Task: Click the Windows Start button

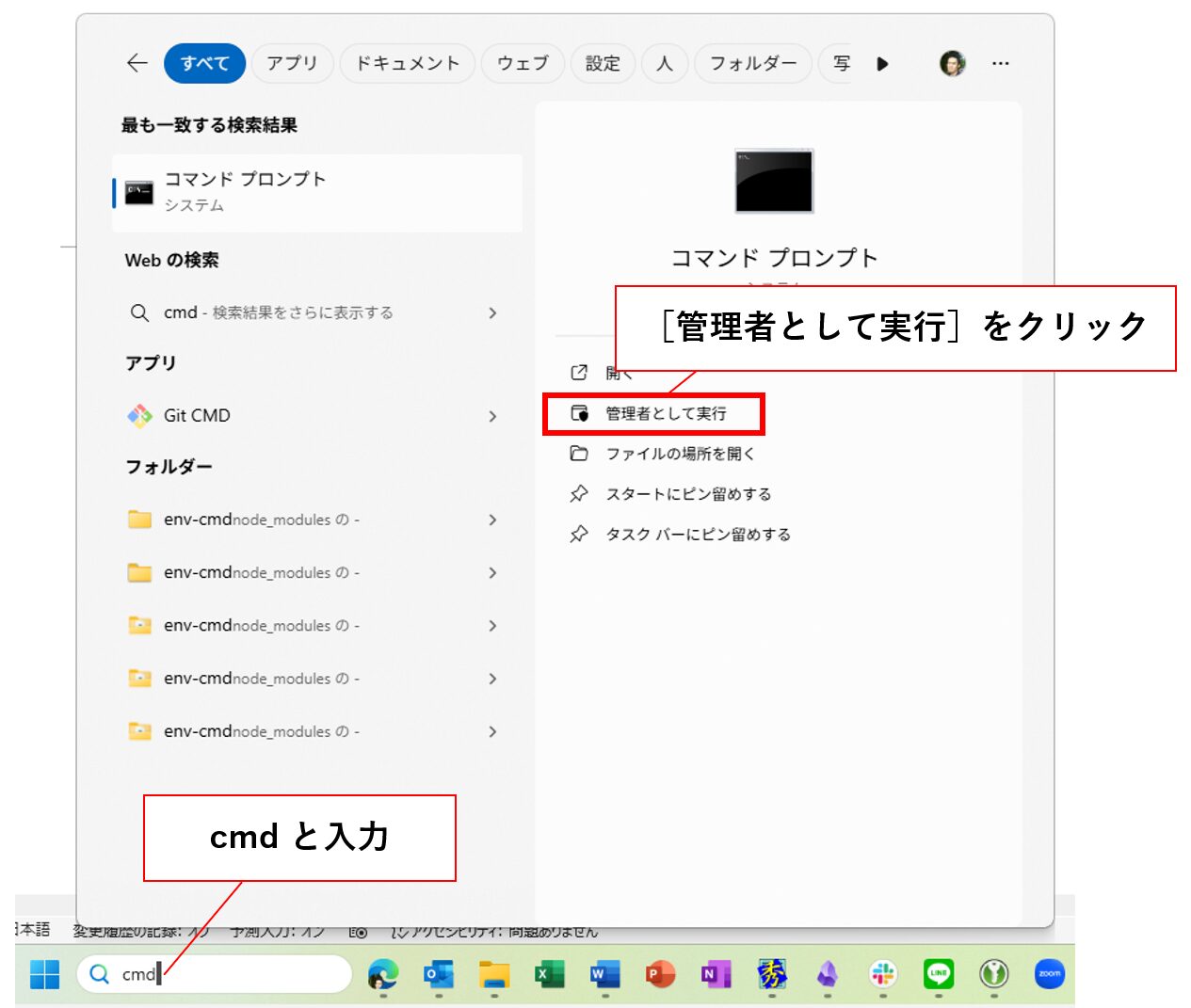Action: (44, 974)
